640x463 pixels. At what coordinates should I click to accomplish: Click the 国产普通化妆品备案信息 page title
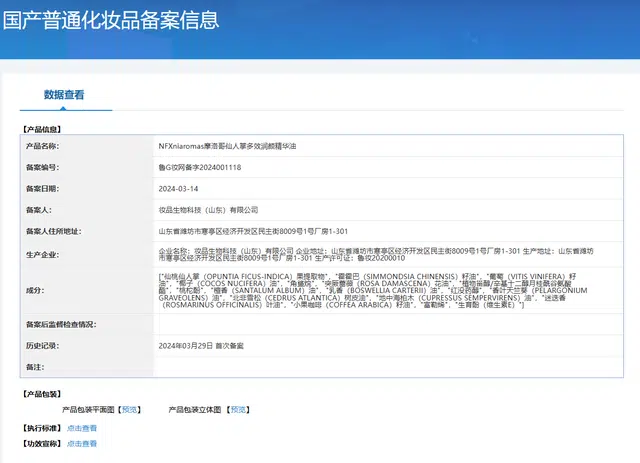coord(110,20)
